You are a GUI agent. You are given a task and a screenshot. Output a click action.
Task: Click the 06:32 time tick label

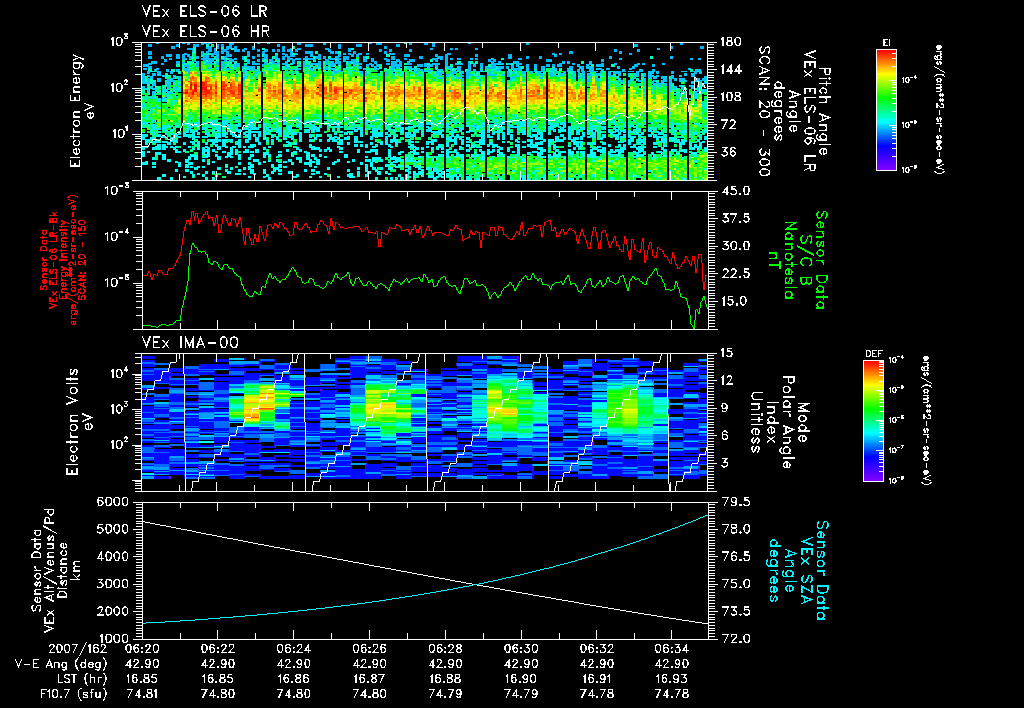596,651
